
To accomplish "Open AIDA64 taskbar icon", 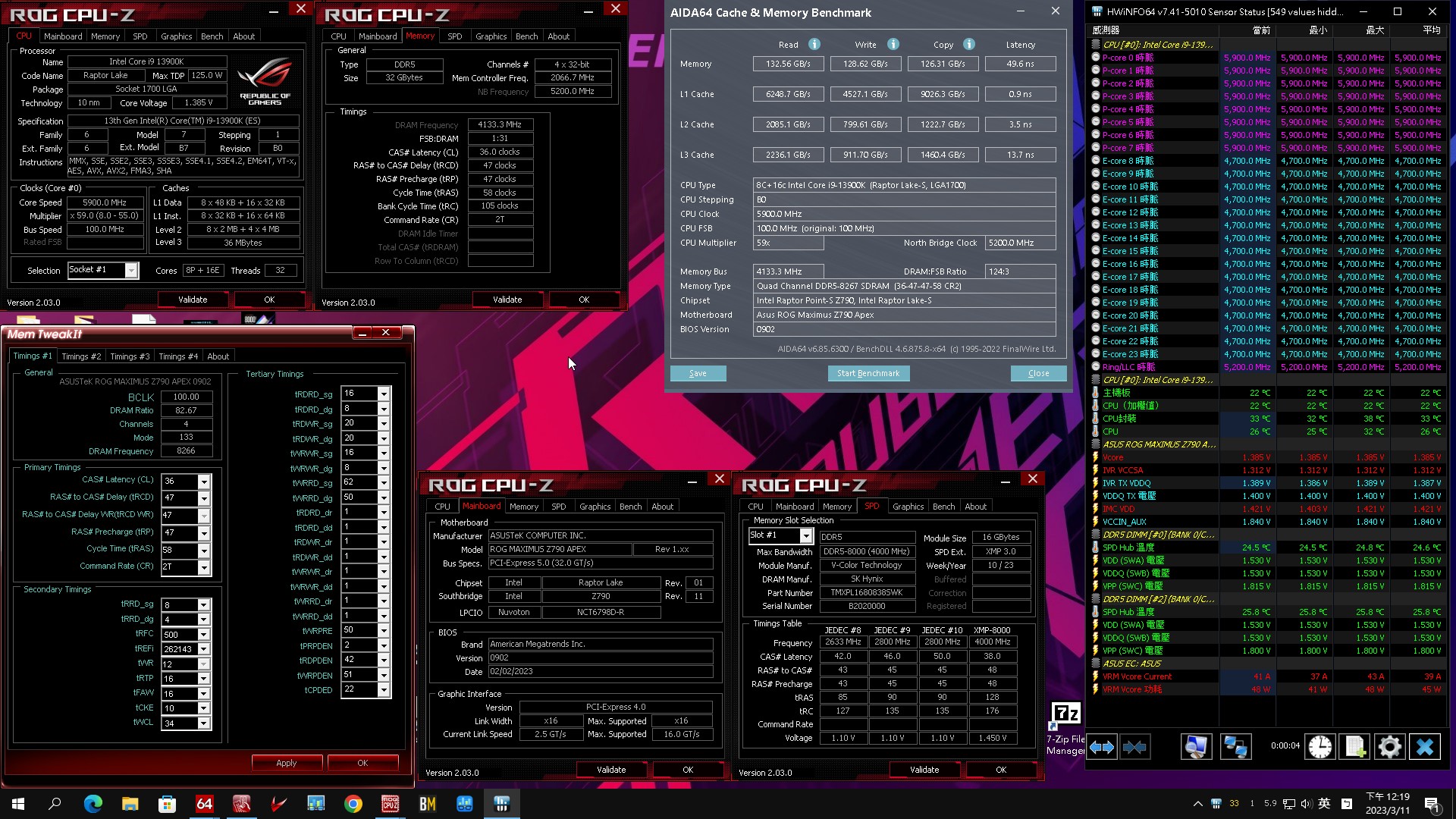I will [x=205, y=804].
